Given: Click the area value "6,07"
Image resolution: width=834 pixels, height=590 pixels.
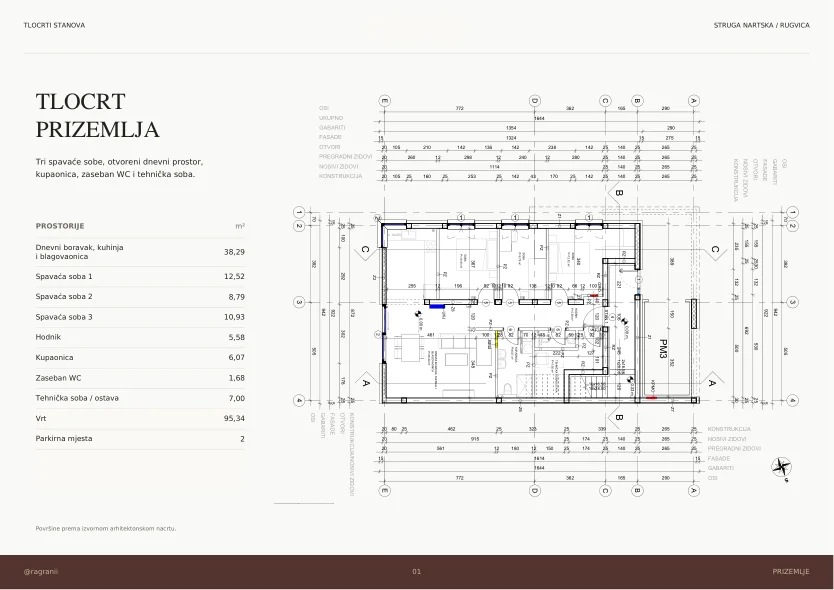Looking at the screenshot, I should coord(237,358).
